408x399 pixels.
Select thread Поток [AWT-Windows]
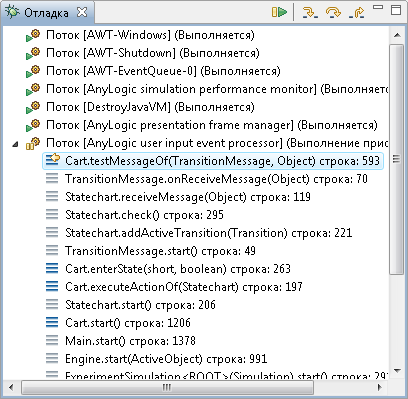tap(150, 35)
